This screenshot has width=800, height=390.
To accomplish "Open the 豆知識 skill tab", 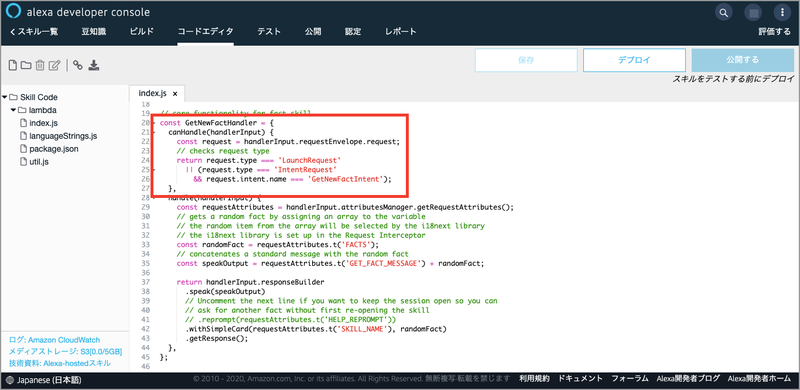I will [x=94, y=32].
